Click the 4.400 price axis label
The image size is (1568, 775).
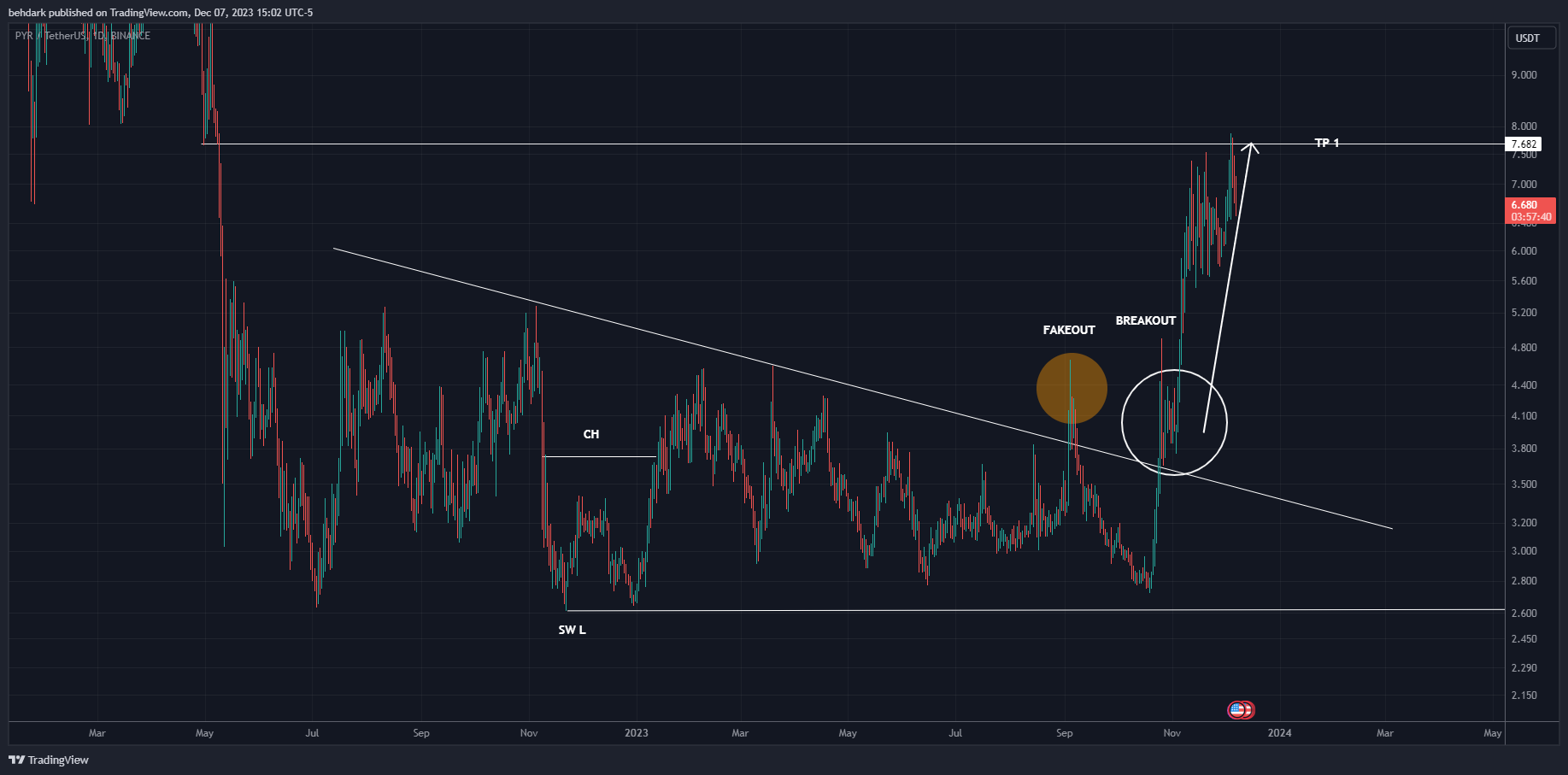[1524, 385]
